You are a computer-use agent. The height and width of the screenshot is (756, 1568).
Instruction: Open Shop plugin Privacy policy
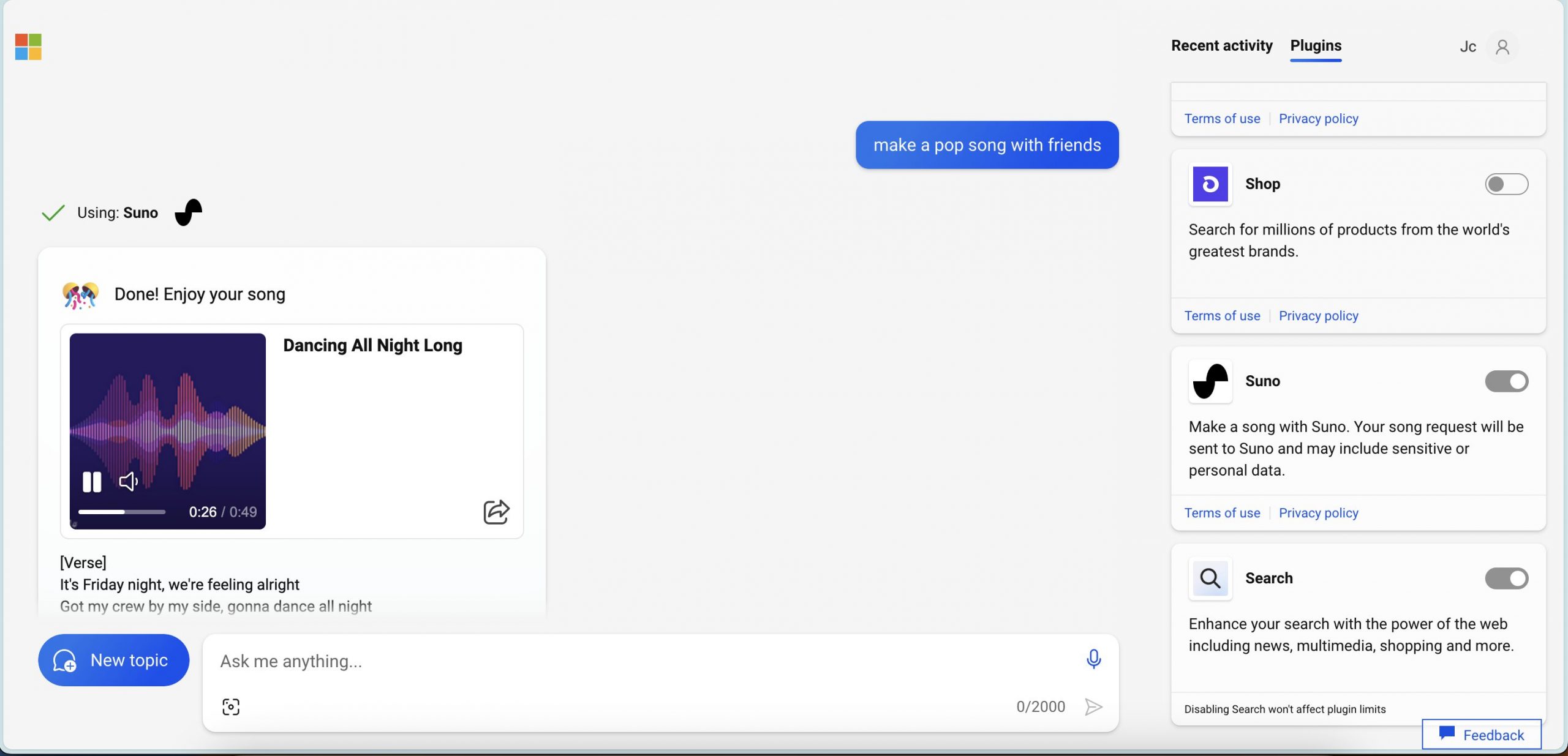tap(1318, 316)
